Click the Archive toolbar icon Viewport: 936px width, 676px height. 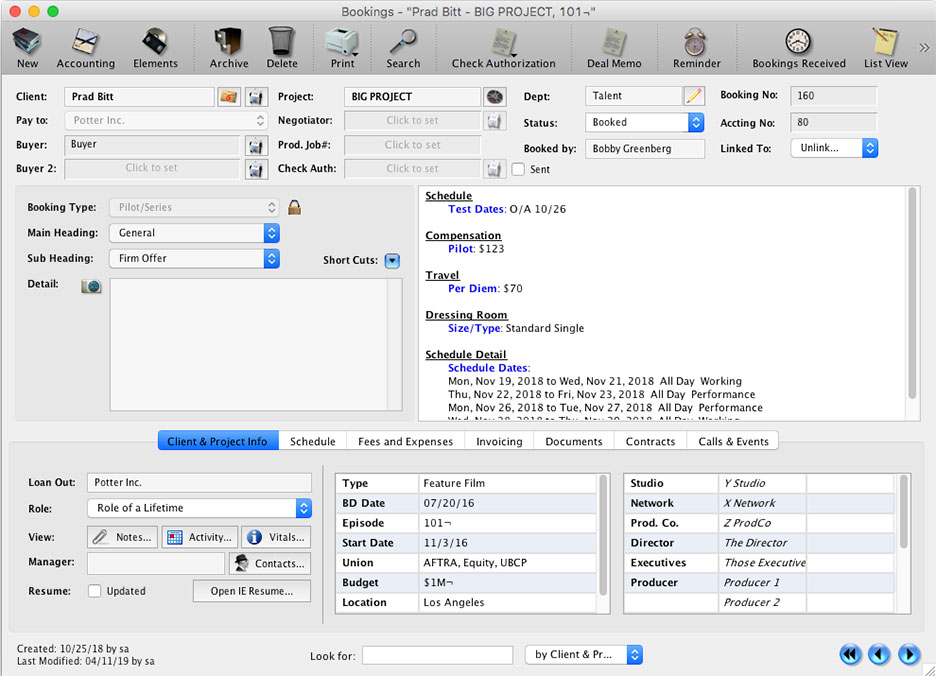[229, 48]
